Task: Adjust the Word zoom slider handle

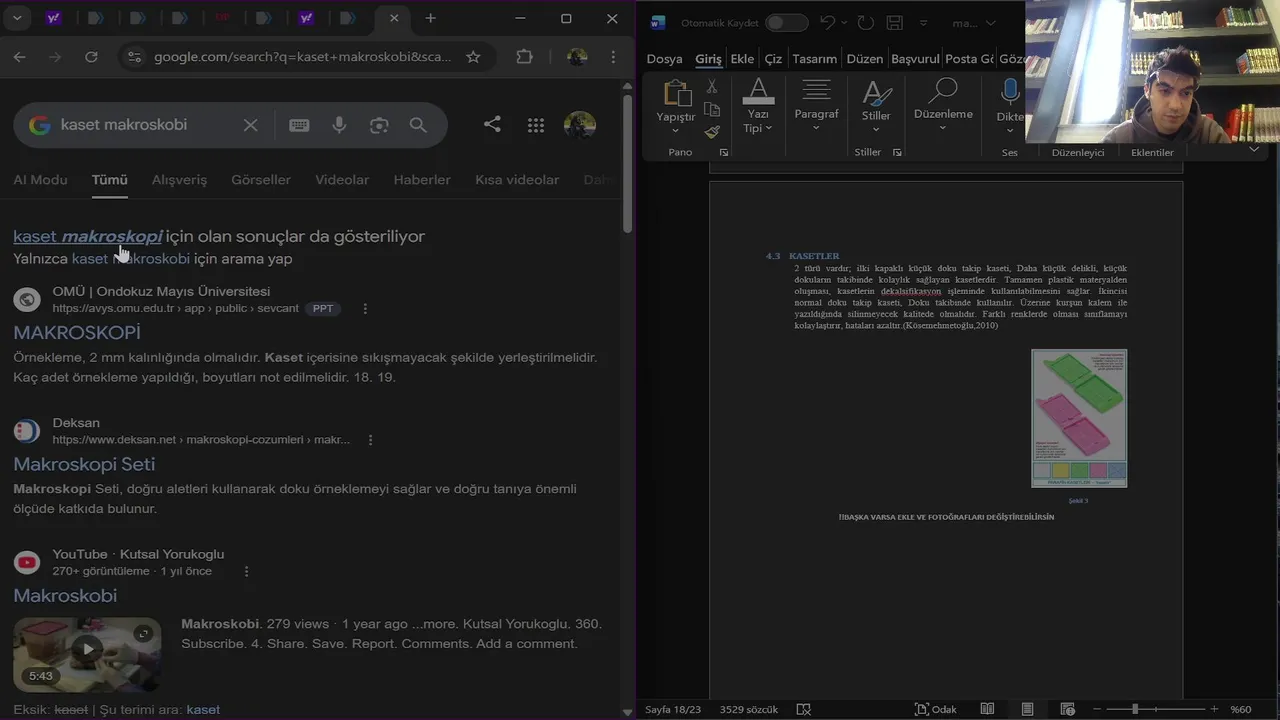Action: coord(1135,709)
